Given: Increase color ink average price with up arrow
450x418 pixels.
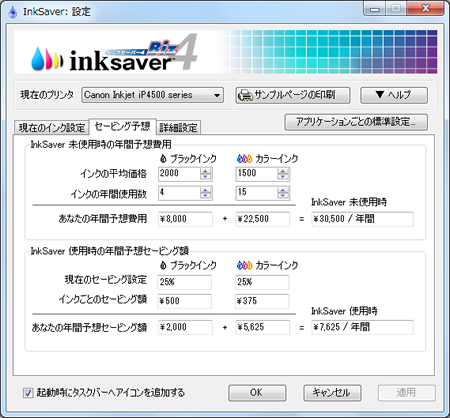Looking at the screenshot, I should 283,171.
